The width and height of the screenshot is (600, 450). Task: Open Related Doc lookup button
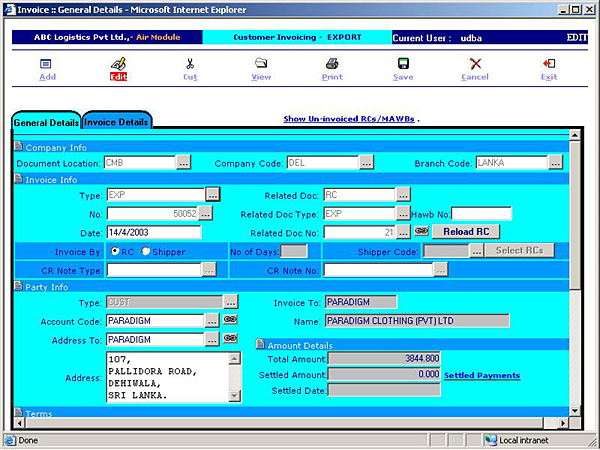click(x=403, y=195)
